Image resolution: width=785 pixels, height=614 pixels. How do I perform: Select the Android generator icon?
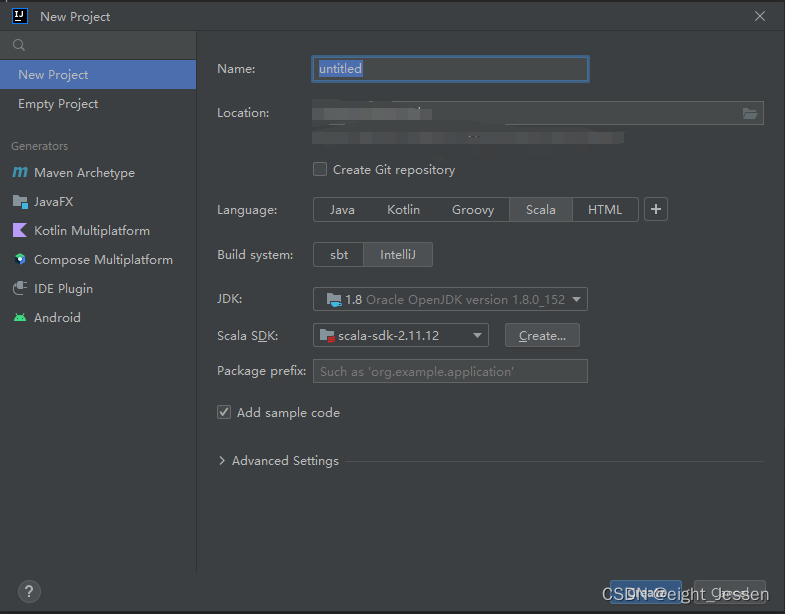click(20, 318)
